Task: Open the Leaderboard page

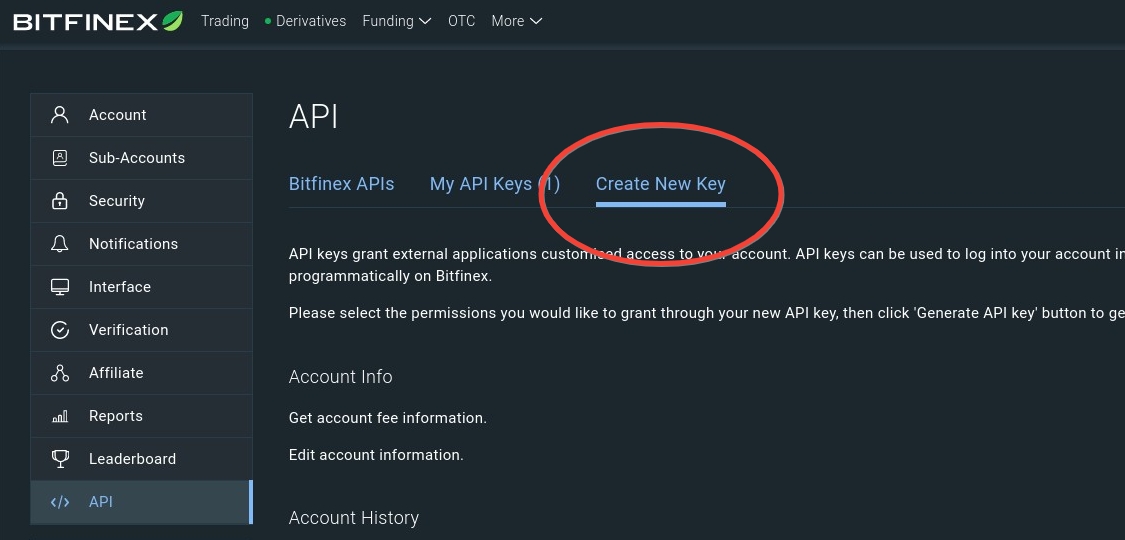Action: 141,459
